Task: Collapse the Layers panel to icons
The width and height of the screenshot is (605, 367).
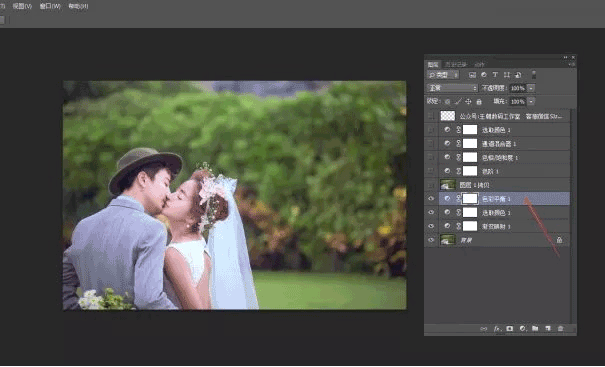Action: [566, 57]
